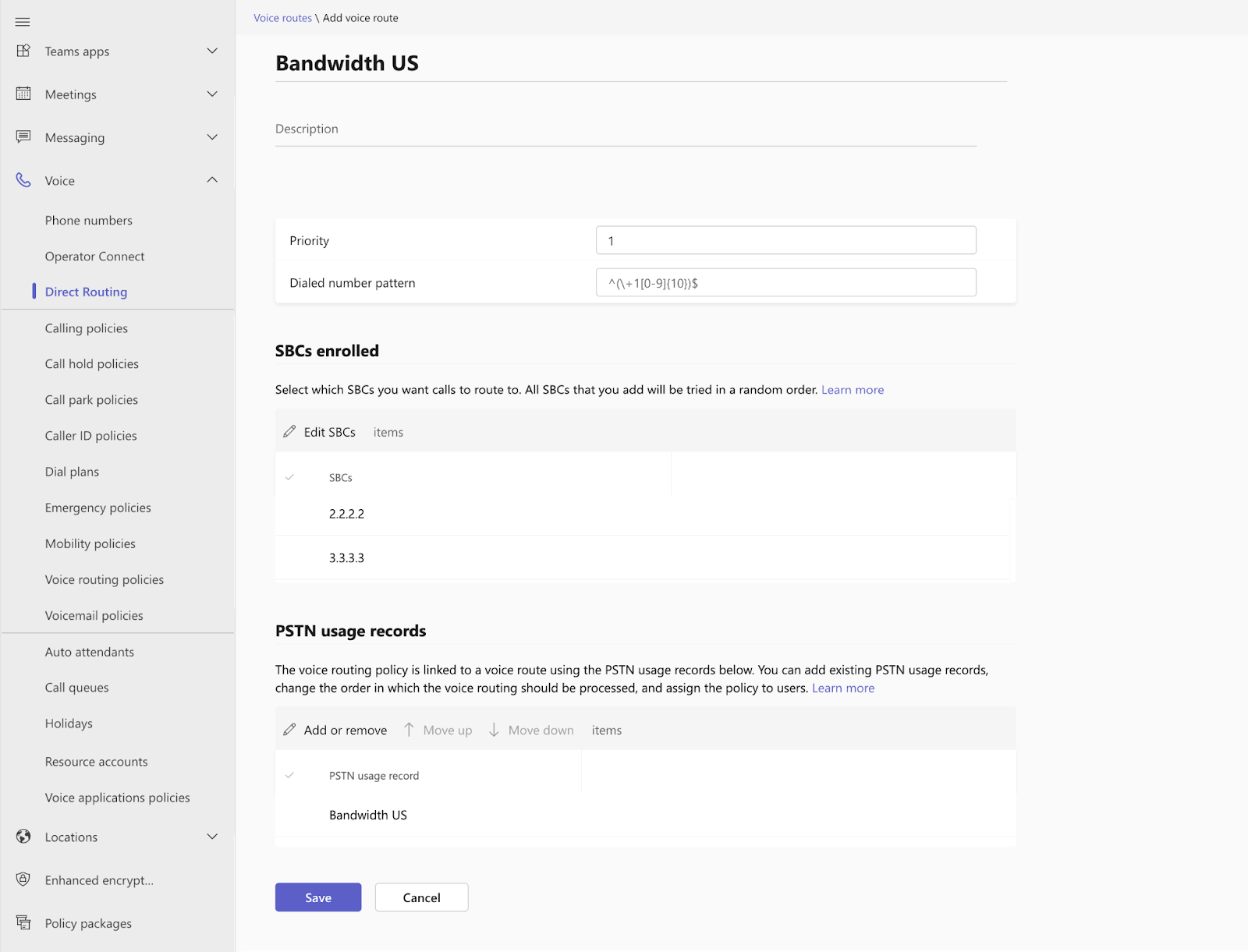Click the Edit SBCs pencil icon
This screenshot has width=1248, height=952.
click(289, 431)
